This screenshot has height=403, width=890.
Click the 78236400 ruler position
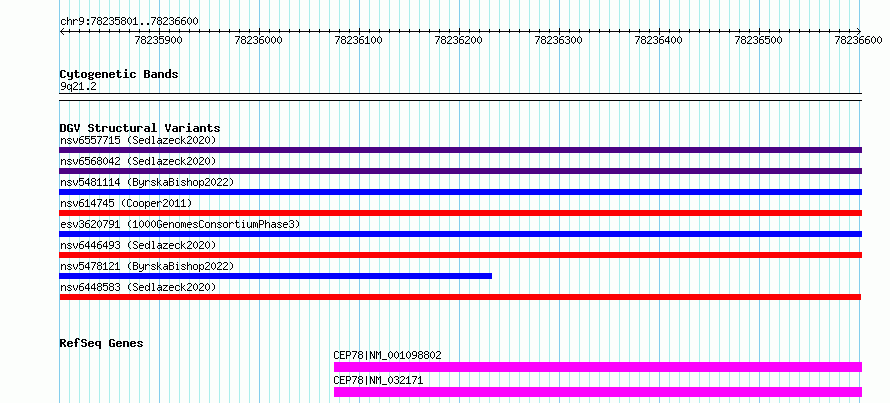coord(659,40)
